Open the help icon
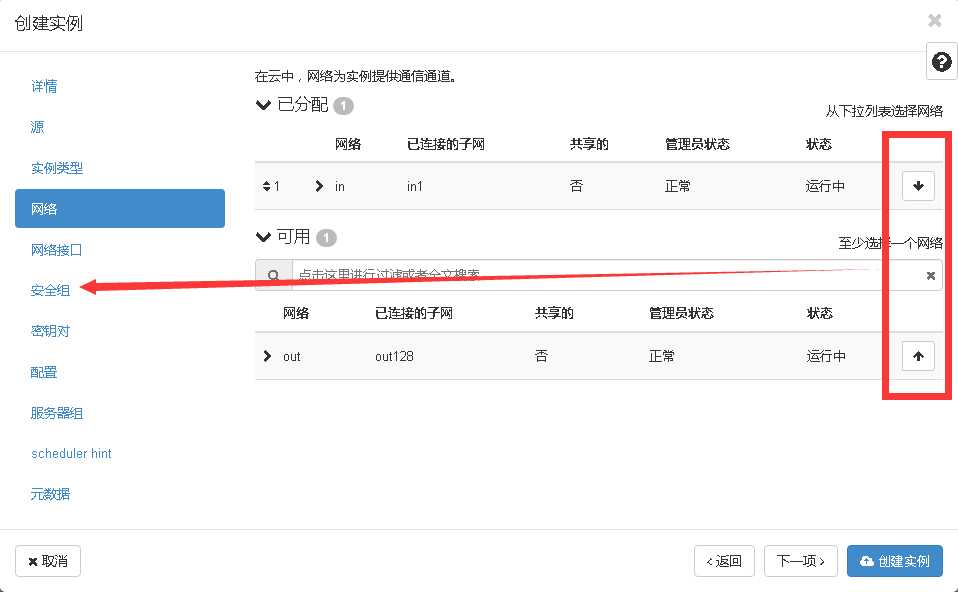958x592 pixels. click(x=940, y=61)
